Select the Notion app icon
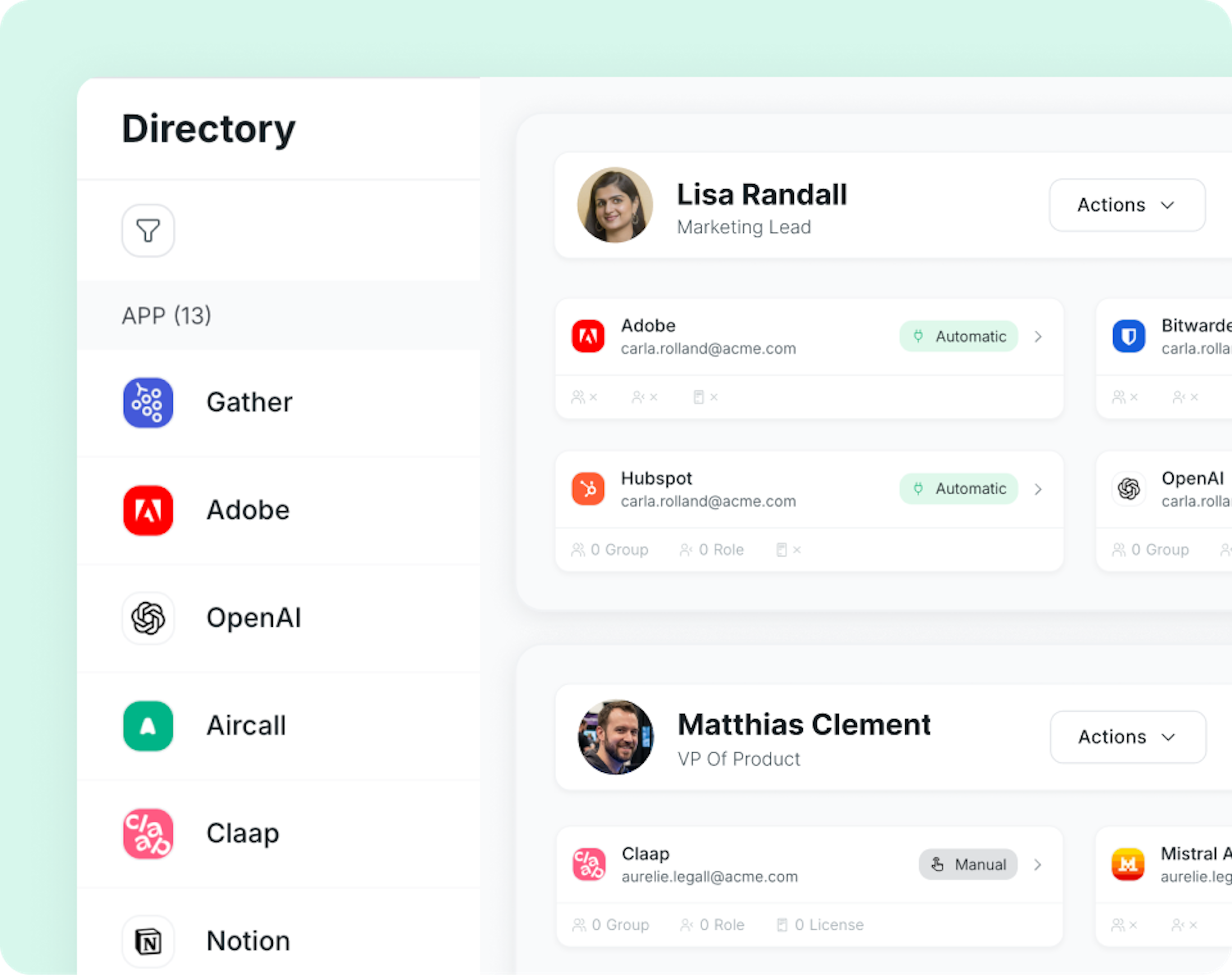The width and height of the screenshot is (1232, 975). (x=148, y=941)
